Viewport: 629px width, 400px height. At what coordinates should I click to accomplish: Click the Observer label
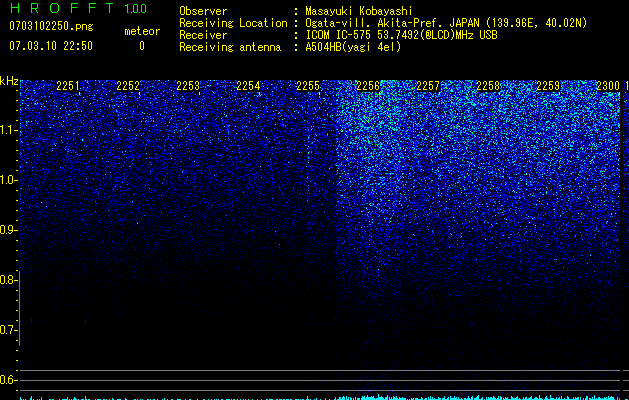click(x=203, y=11)
